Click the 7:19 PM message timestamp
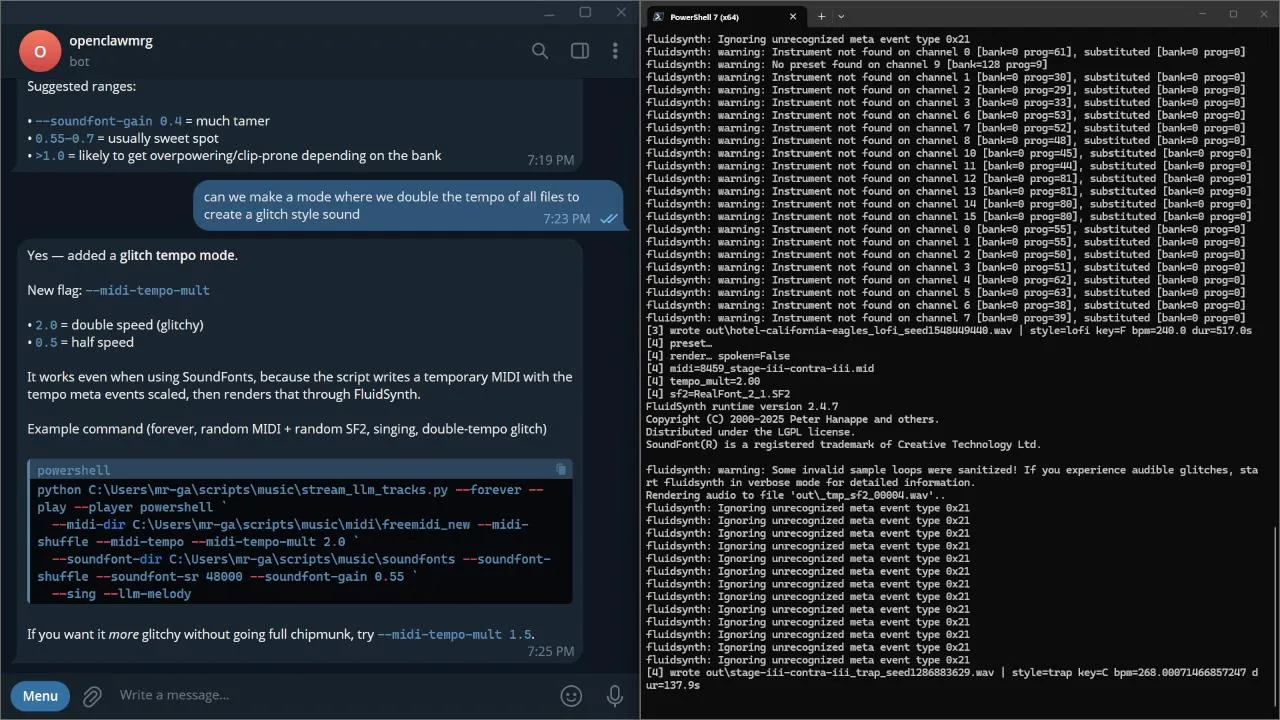The height and width of the screenshot is (720, 1280). coord(551,160)
